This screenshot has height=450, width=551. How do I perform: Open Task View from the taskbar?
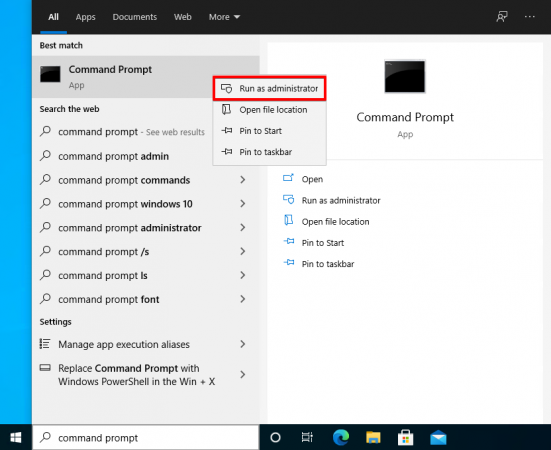click(x=307, y=437)
